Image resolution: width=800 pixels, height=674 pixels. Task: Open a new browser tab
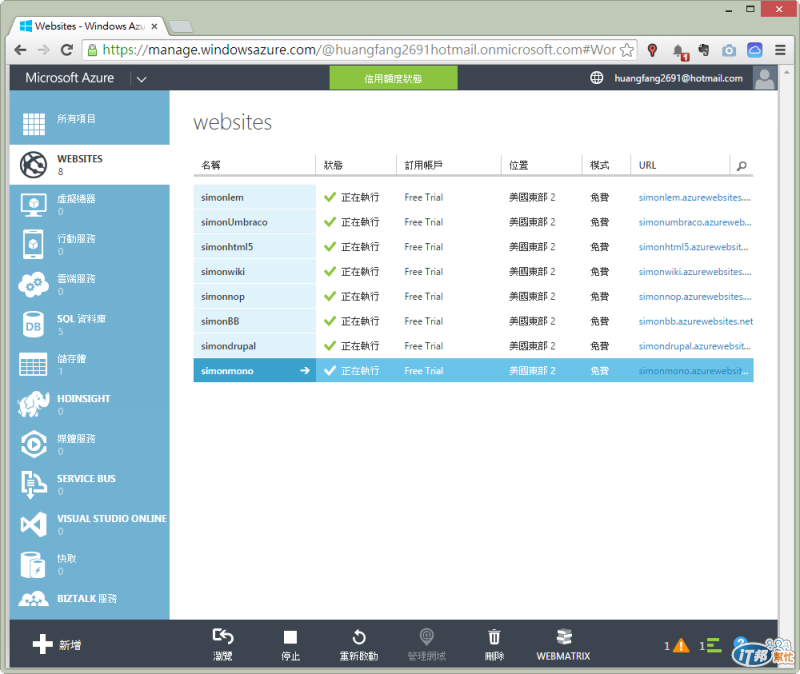tap(180, 26)
